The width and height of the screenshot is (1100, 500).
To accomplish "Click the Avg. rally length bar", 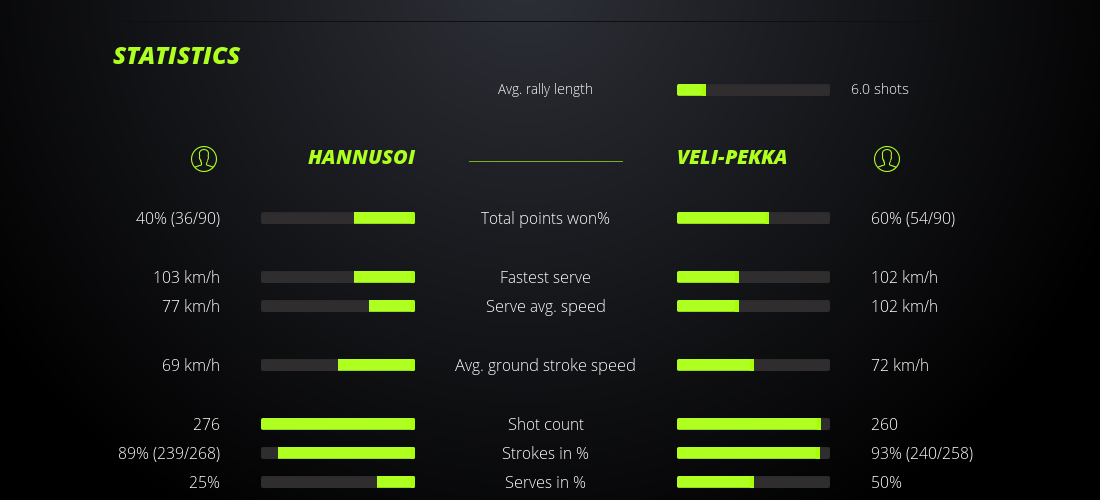I will coord(753,90).
